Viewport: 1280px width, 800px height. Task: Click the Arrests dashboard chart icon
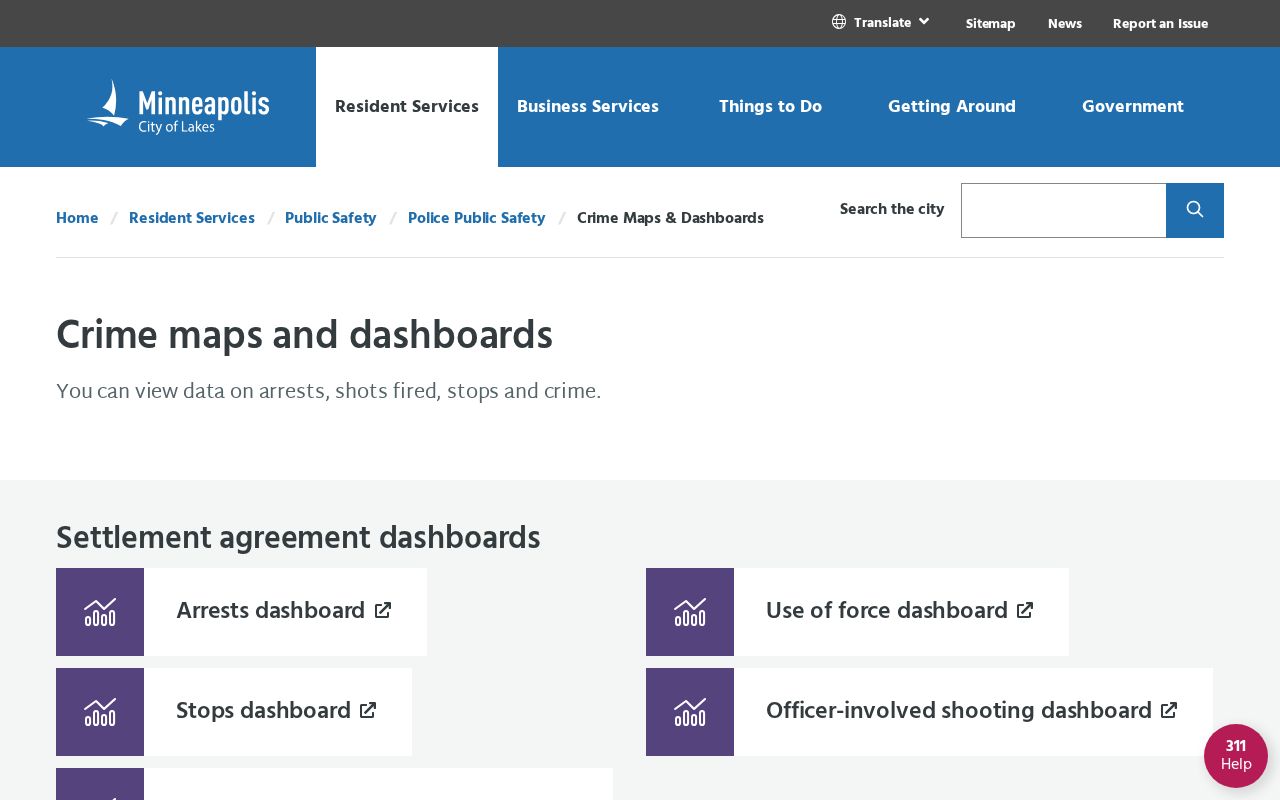click(100, 612)
